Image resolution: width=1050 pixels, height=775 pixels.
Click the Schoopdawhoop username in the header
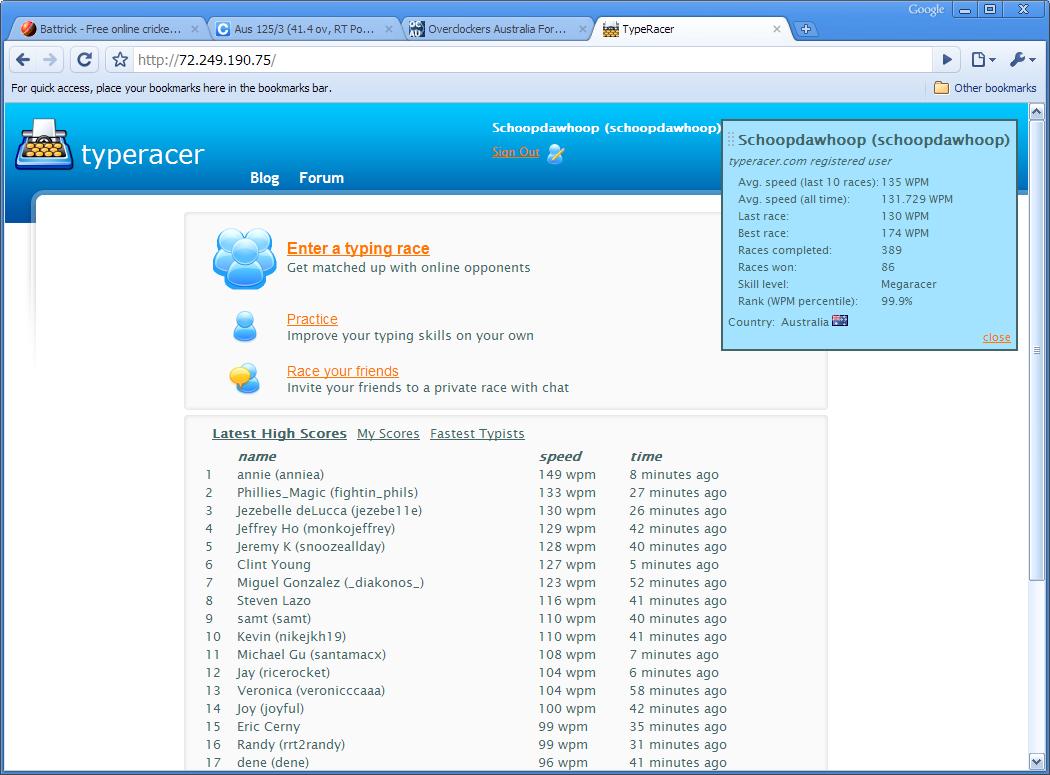coord(606,128)
